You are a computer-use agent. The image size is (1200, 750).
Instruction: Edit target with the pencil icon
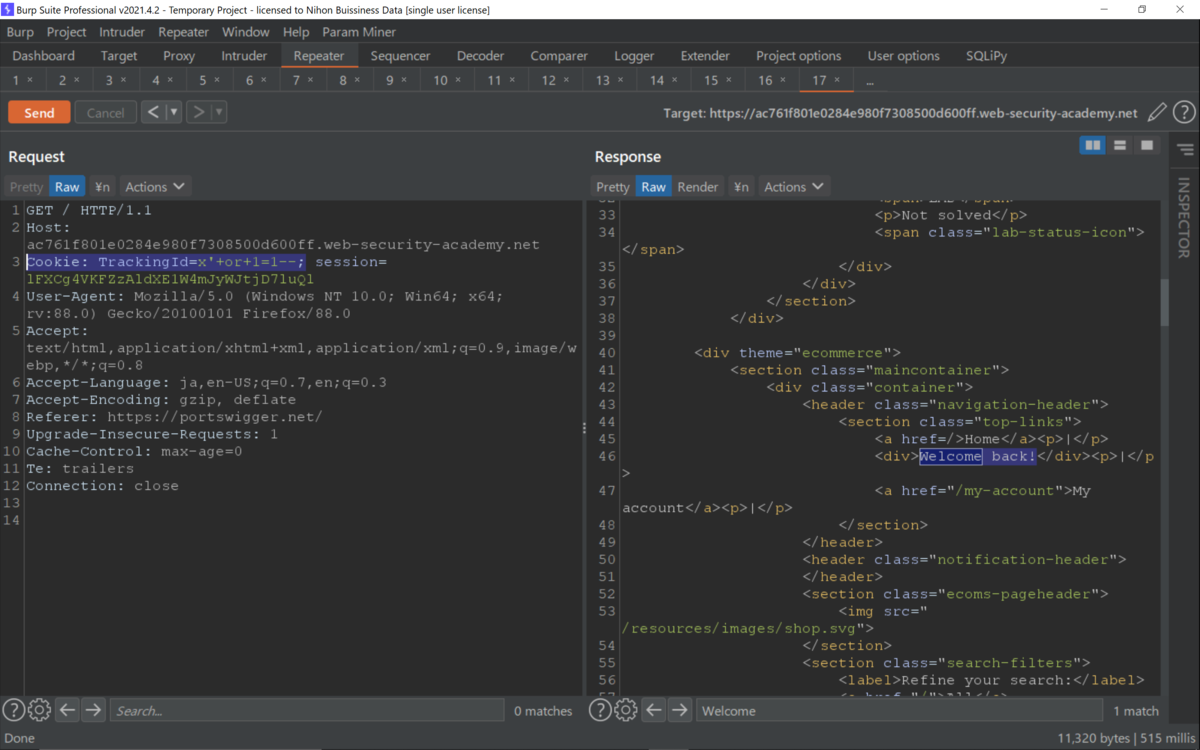(1157, 113)
